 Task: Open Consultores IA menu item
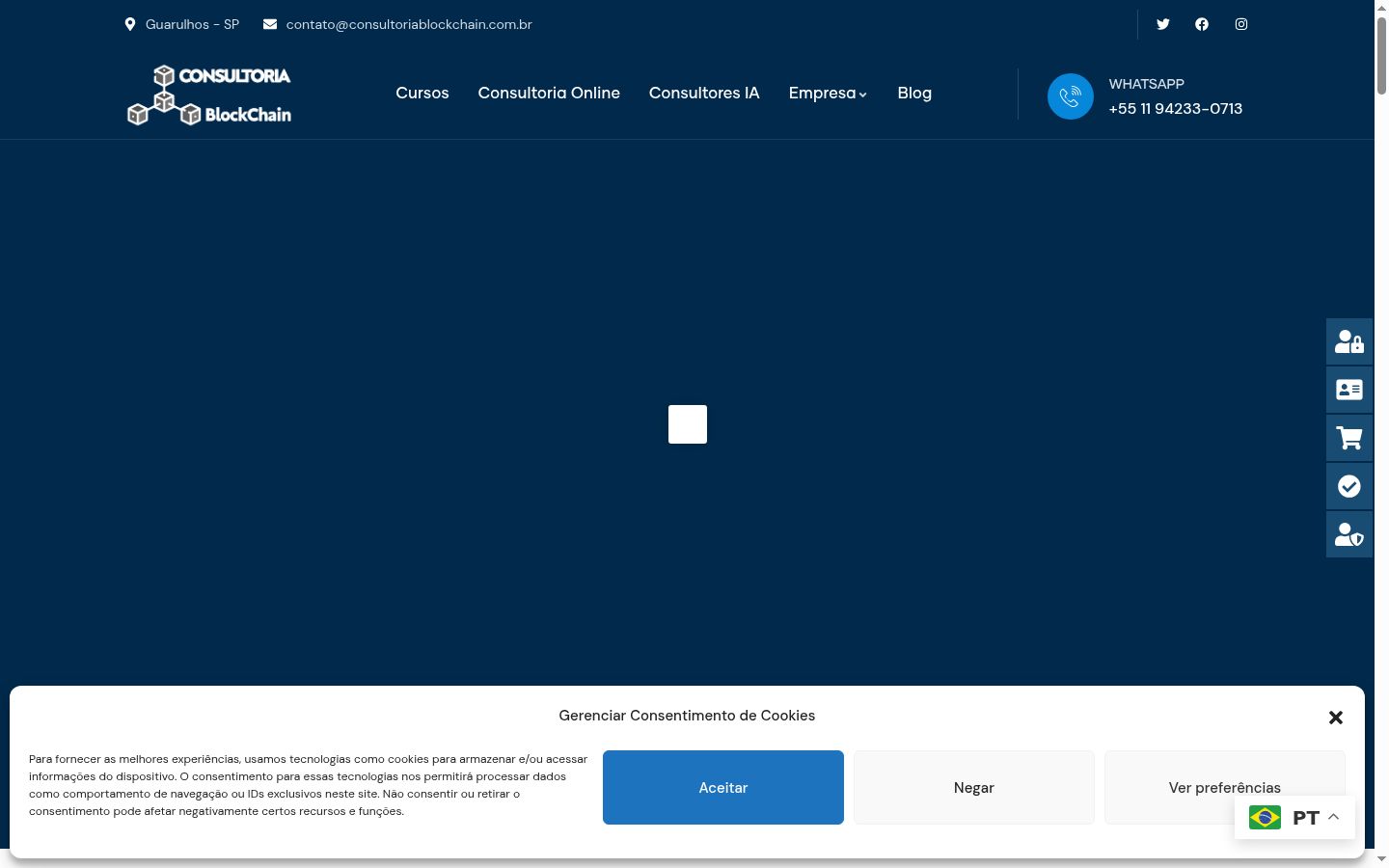click(704, 93)
